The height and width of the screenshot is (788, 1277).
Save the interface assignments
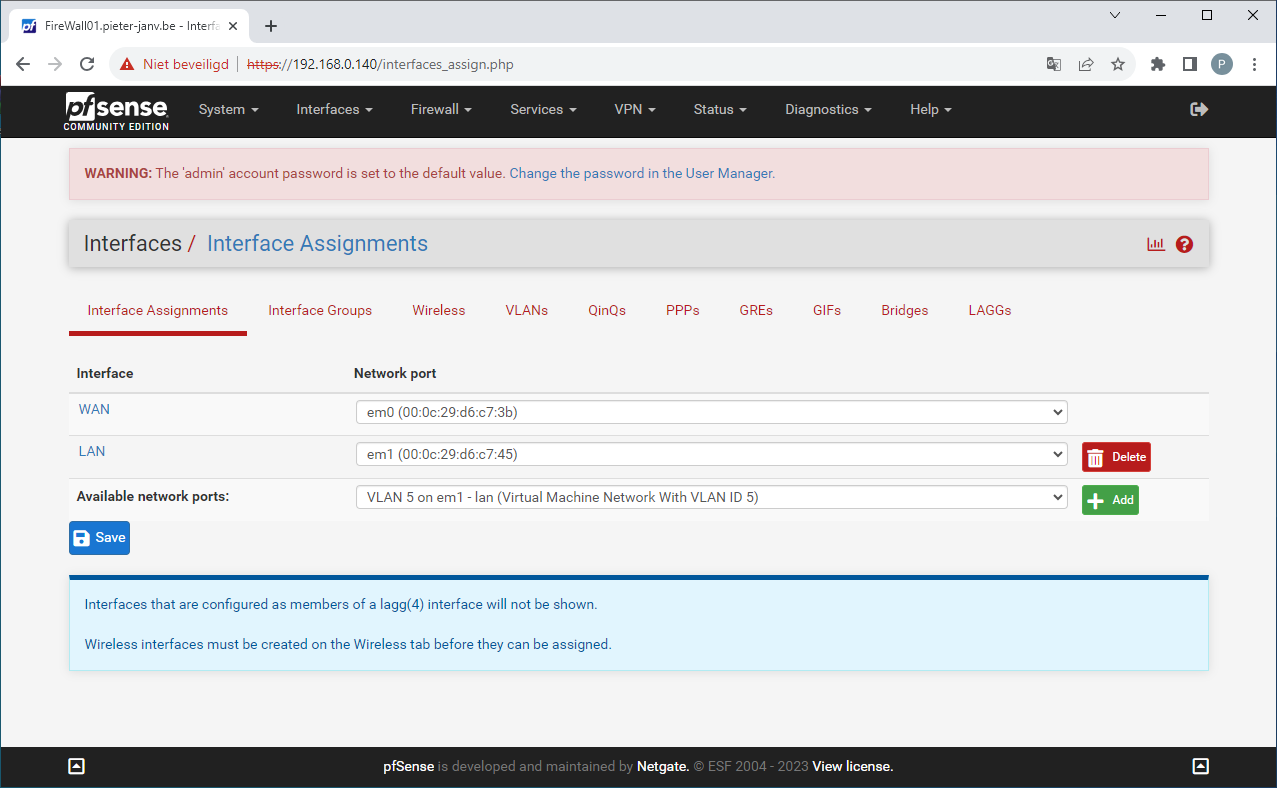pos(99,538)
